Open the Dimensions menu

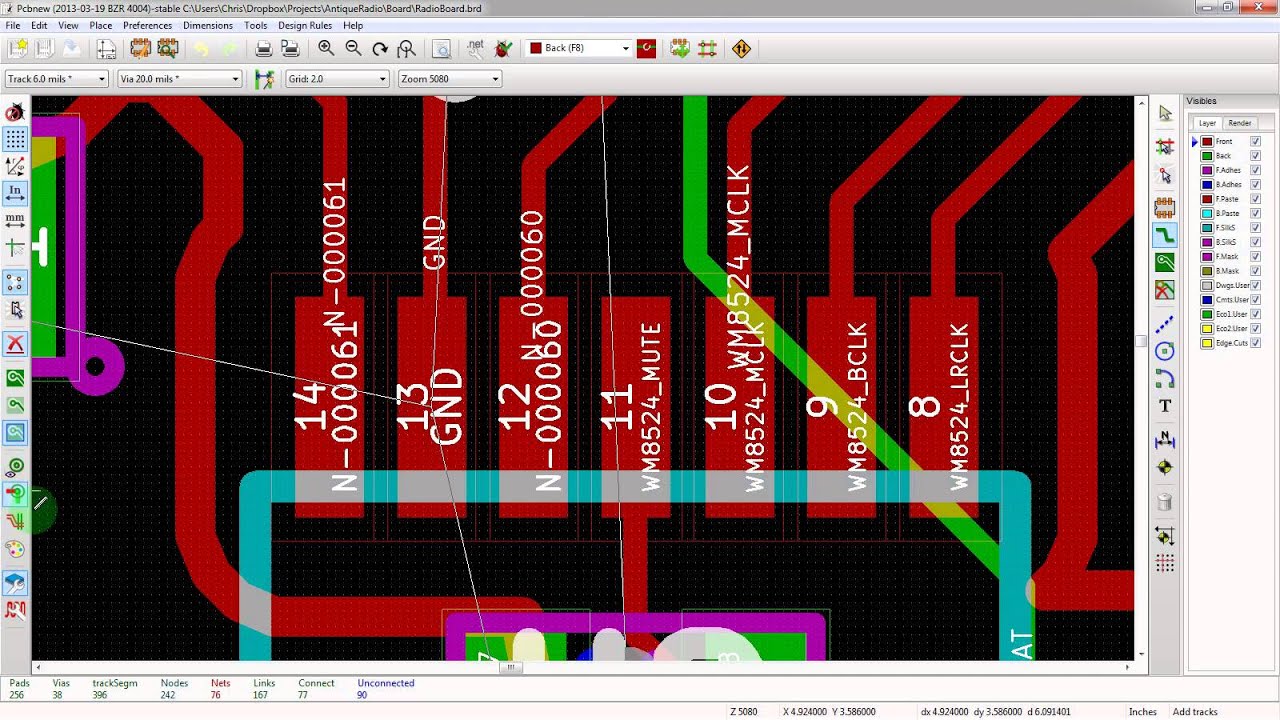point(208,25)
